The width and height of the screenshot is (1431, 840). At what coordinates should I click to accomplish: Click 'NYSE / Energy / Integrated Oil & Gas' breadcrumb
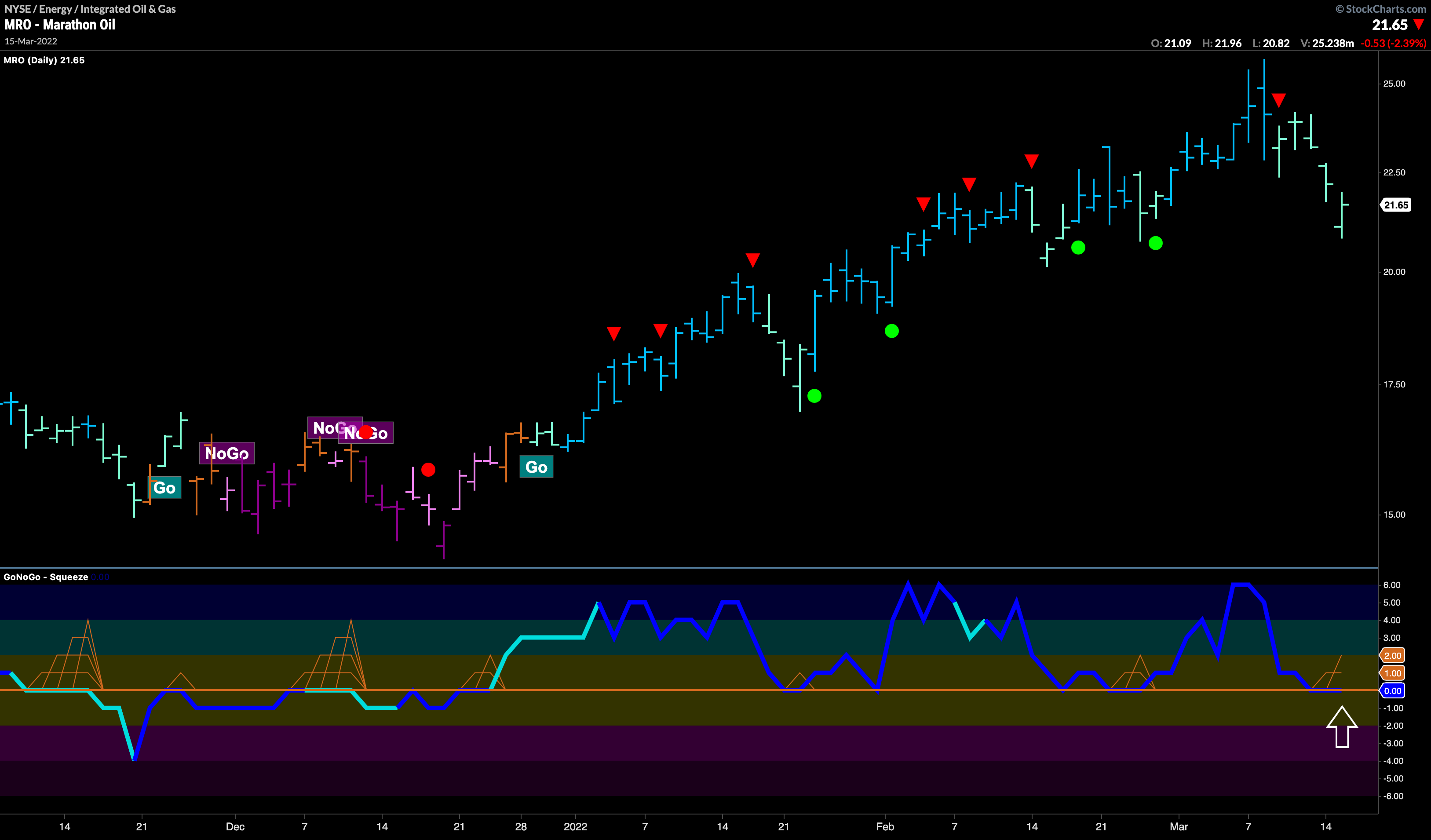tap(90, 8)
